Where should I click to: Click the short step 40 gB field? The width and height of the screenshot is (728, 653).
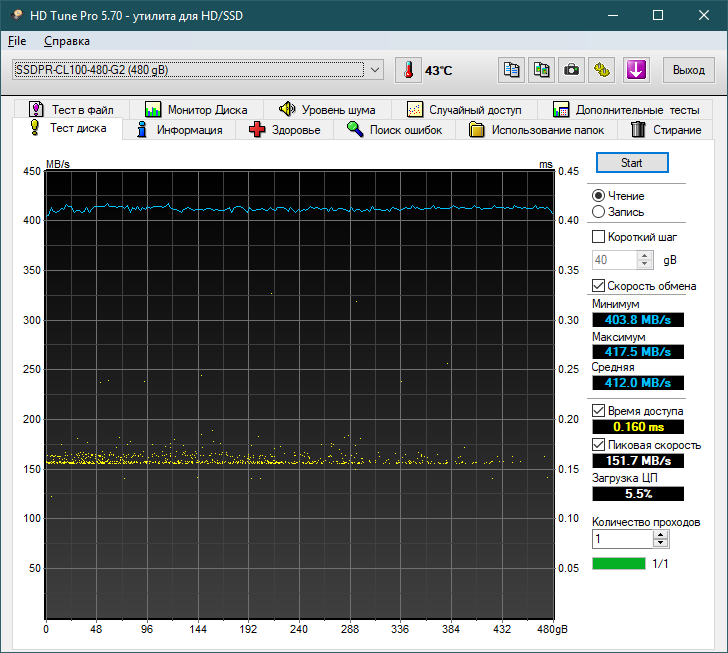tap(614, 260)
